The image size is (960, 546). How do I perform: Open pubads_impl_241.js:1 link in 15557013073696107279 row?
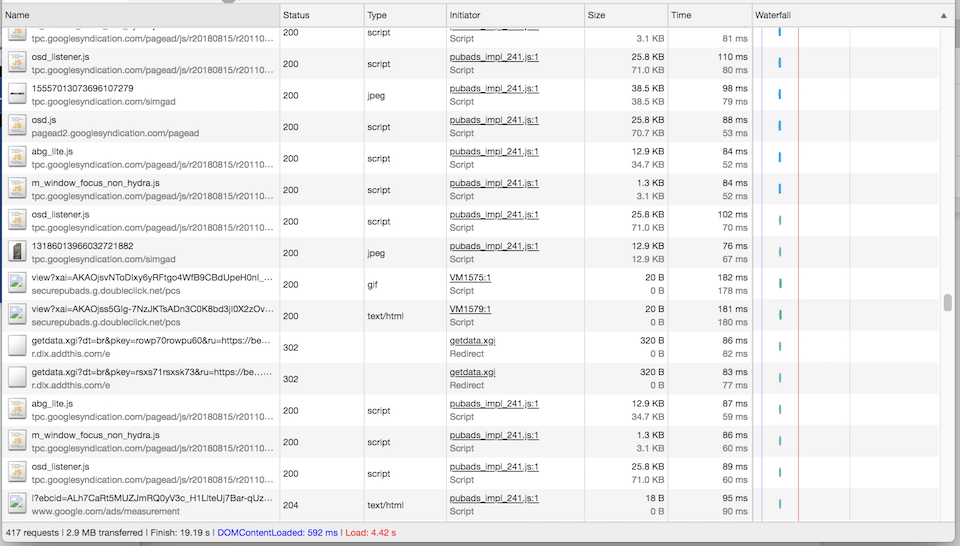tap(494, 88)
